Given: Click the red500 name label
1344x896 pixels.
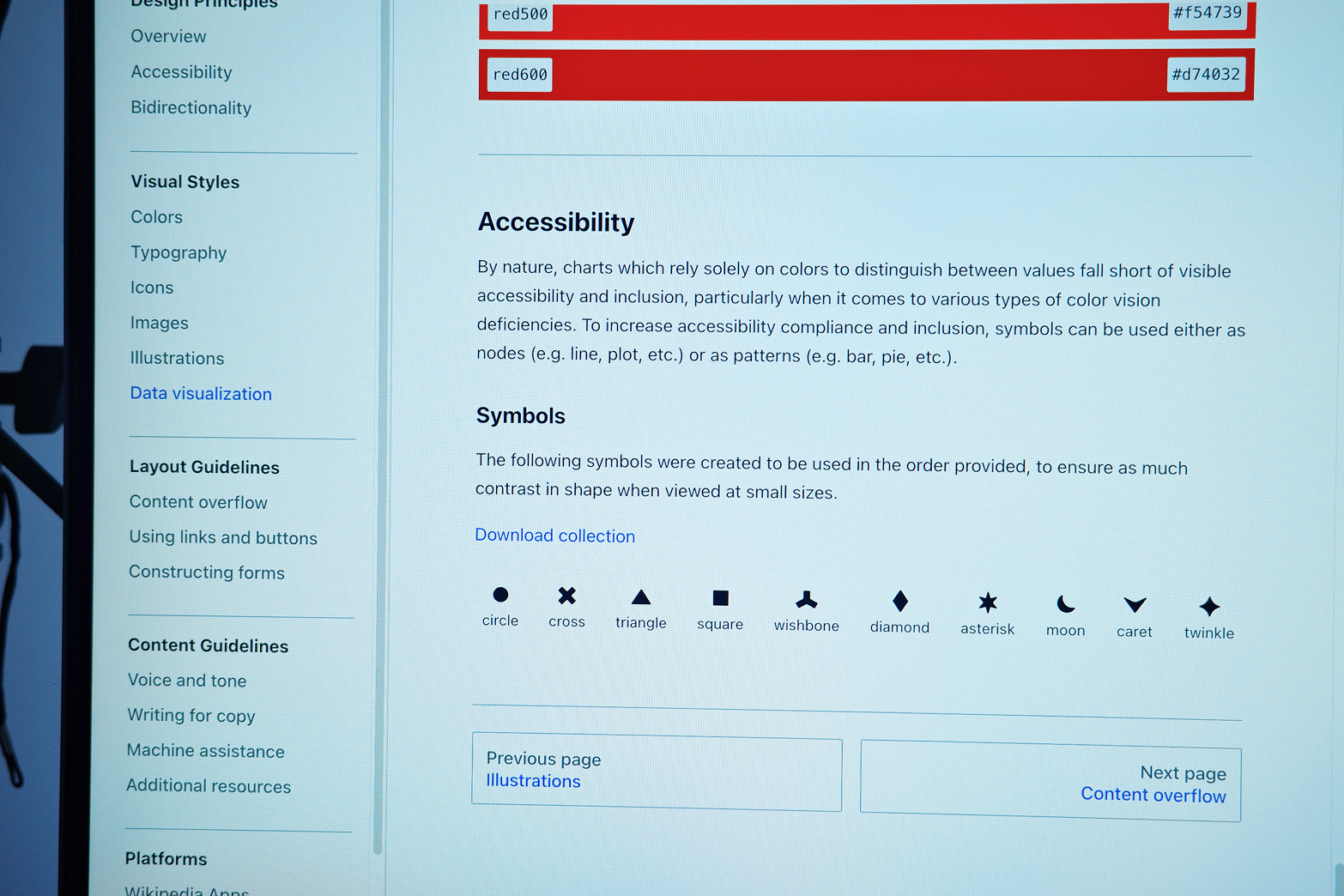Looking at the screenshot, I should [x=520, y=15].
